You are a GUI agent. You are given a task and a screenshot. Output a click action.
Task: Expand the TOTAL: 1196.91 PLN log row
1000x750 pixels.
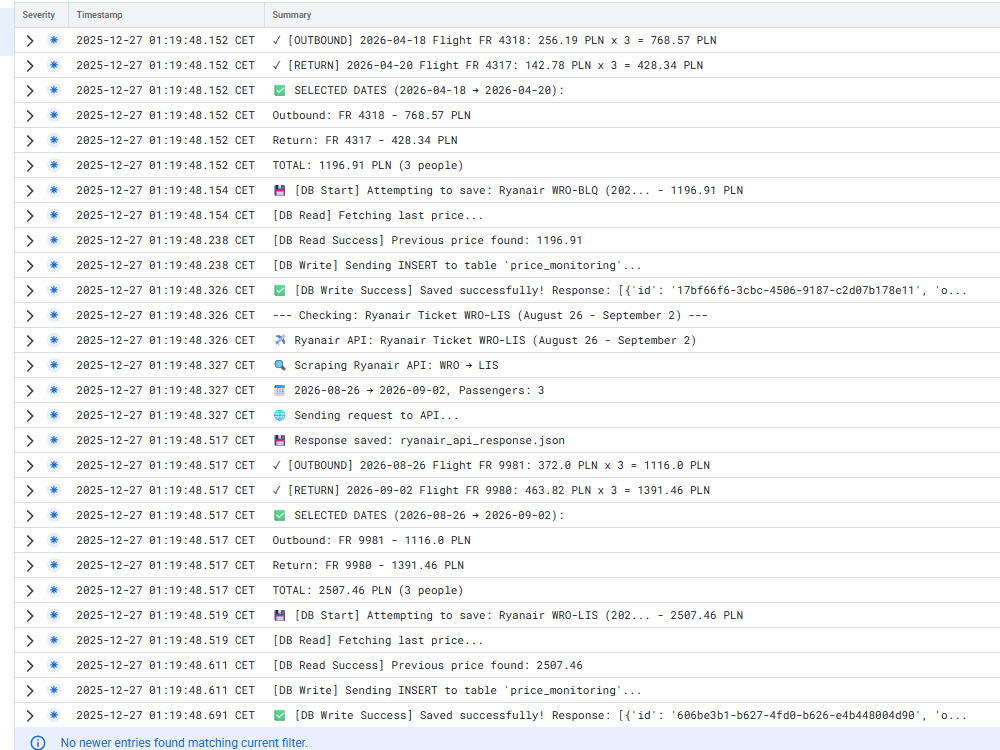click(x=29, y=166)
